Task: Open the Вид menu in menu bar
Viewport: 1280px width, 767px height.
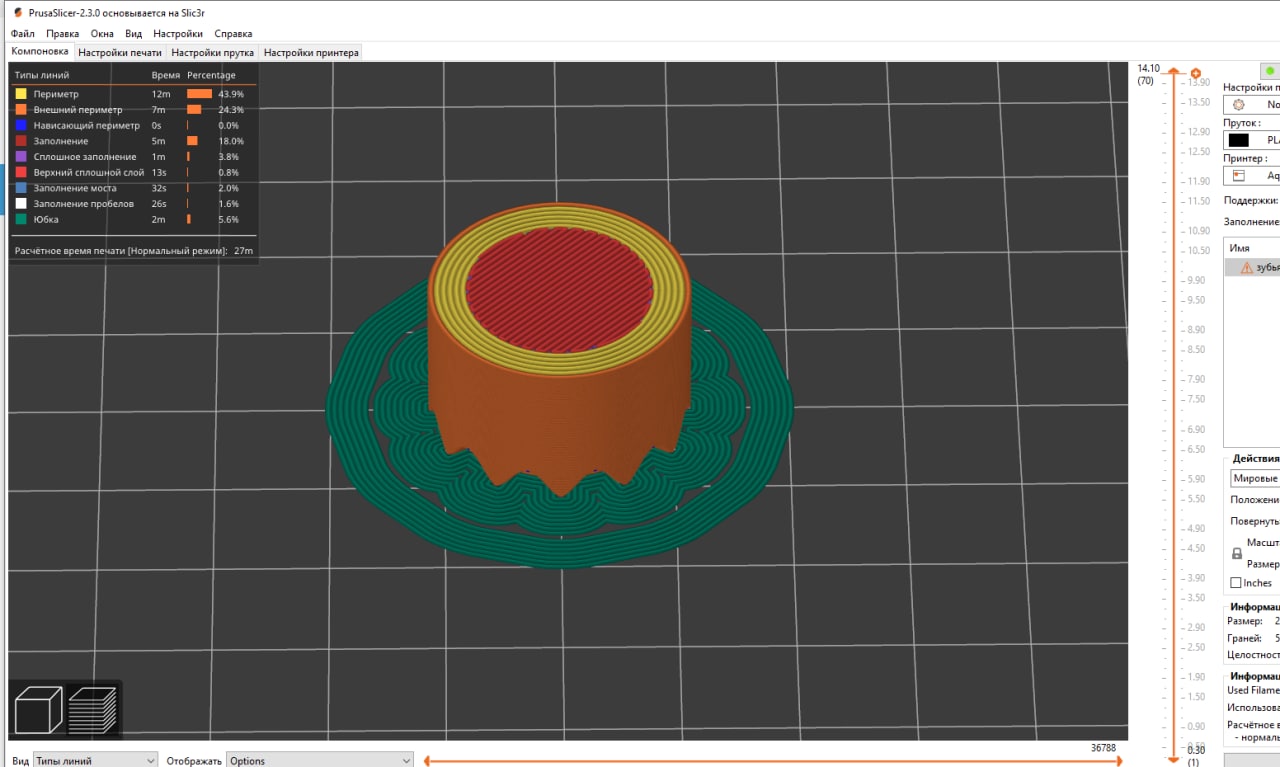Action: click(133, 34)
